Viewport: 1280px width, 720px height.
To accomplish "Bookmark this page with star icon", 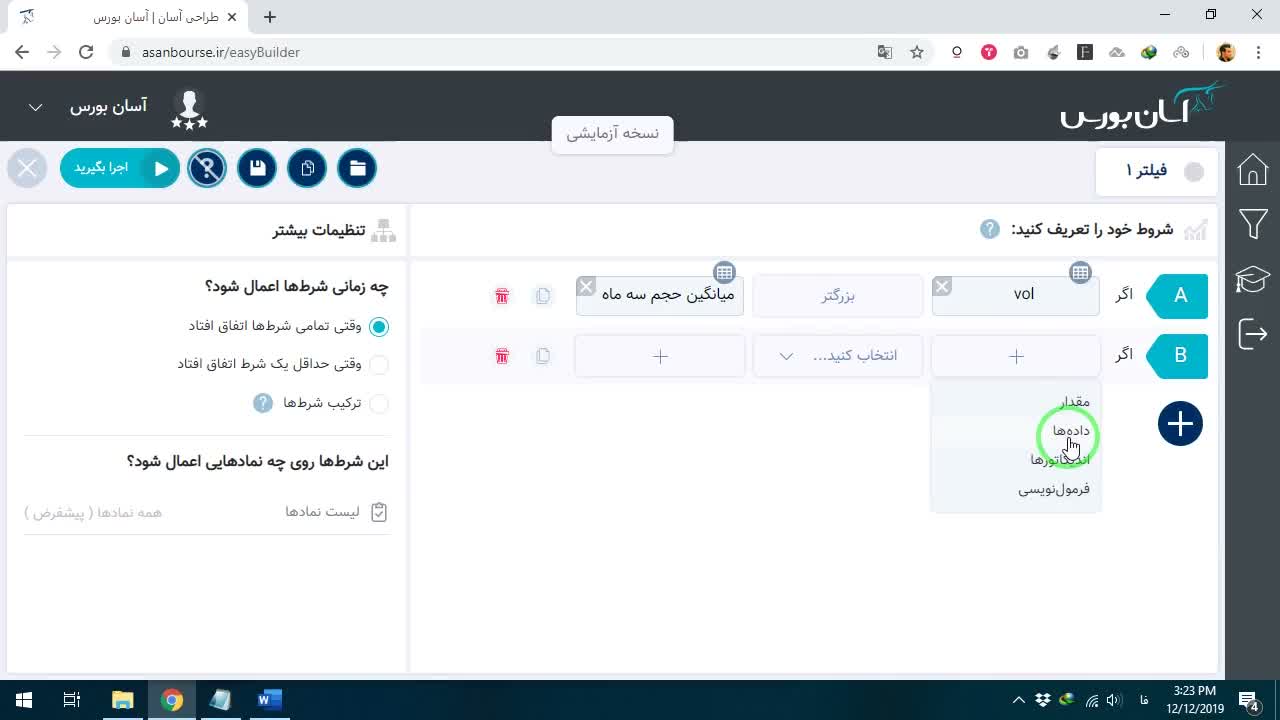I will [917, 52].
